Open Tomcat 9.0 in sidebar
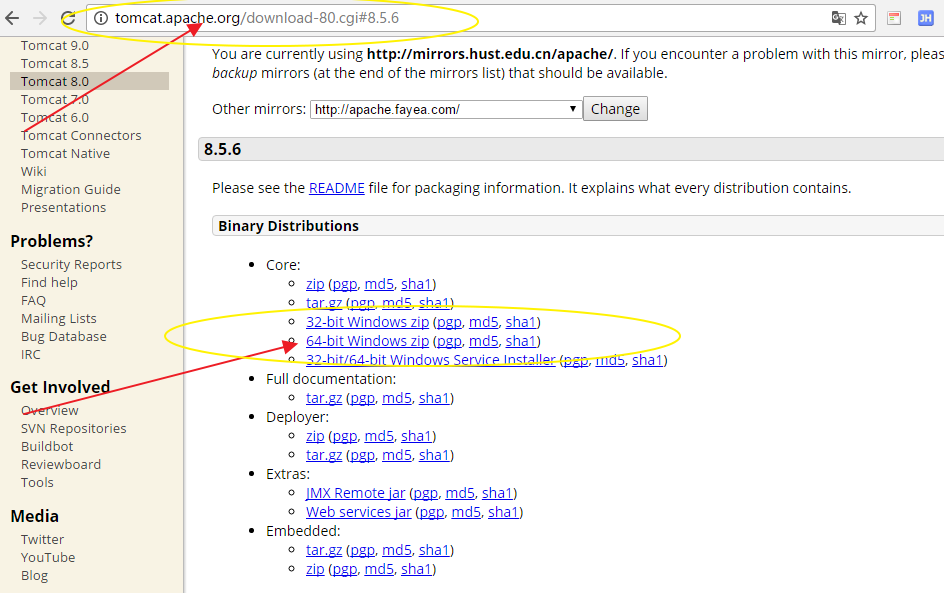944x593 pixels. (55, 46)
